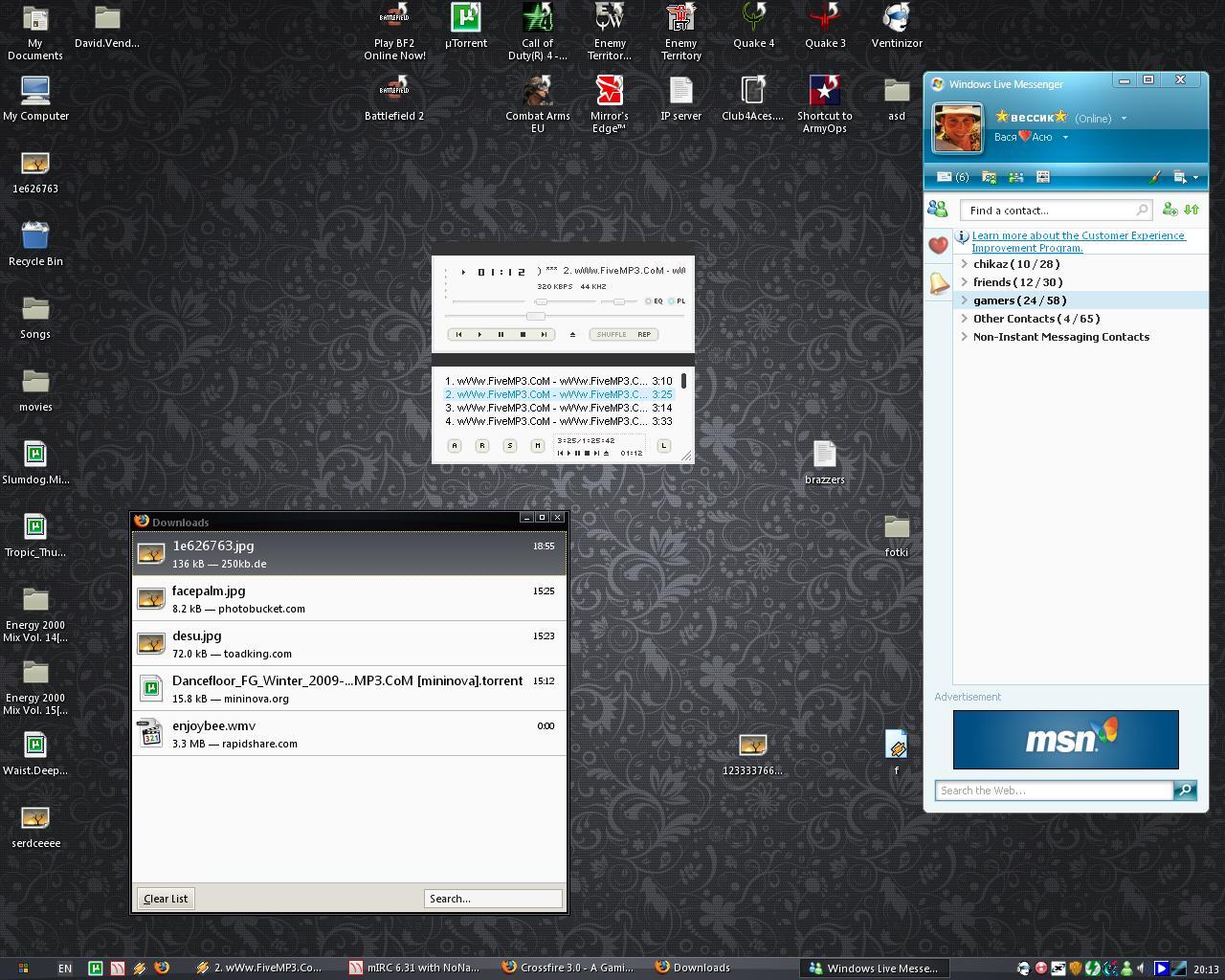Expand the Other Contacts group
1225x980 pixels.
pos(965,319)
